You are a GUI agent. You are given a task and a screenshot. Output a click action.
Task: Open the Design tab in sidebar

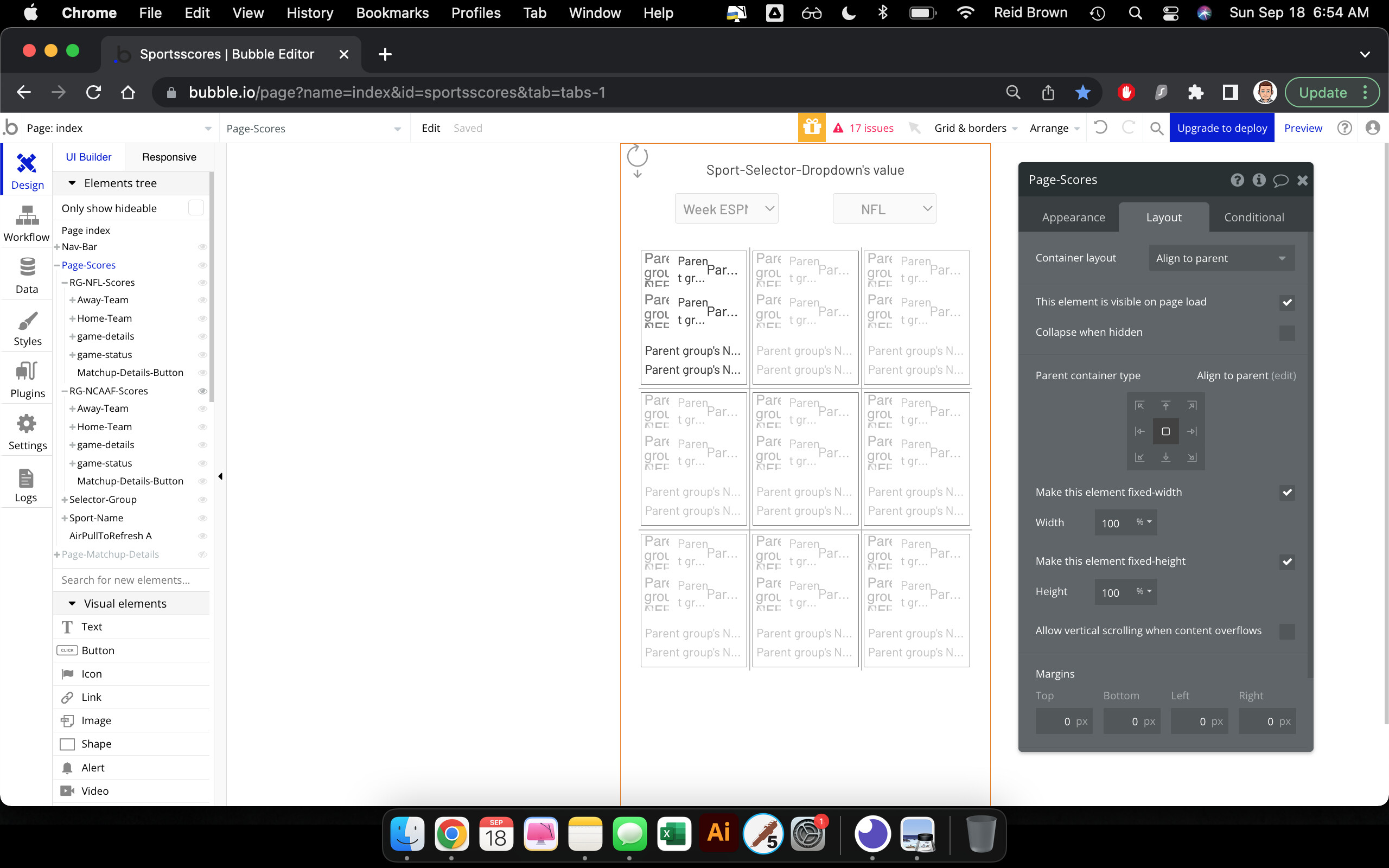(x=27, y=170)
